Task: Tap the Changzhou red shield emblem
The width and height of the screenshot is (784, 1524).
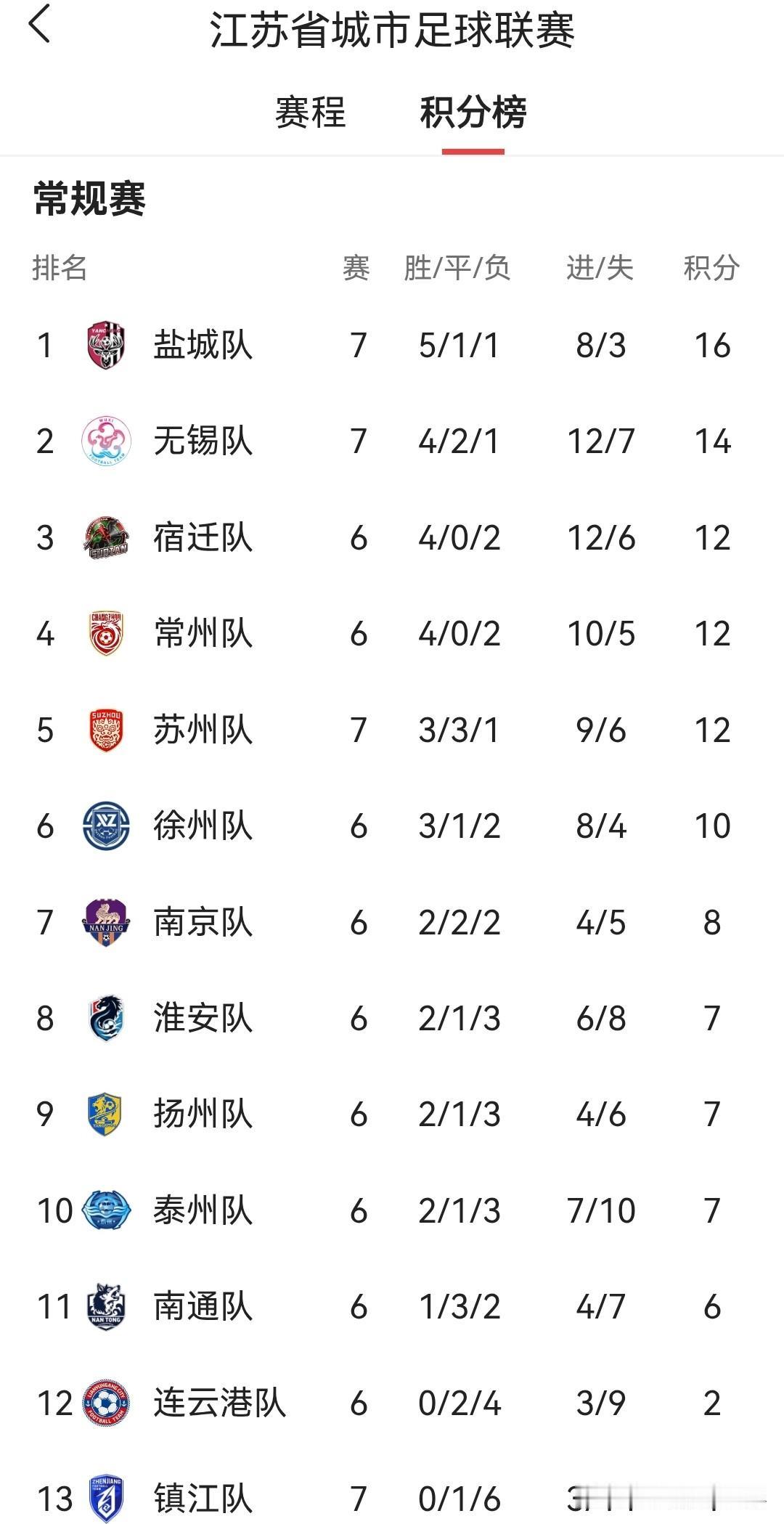Action: (x=106, y=633)
